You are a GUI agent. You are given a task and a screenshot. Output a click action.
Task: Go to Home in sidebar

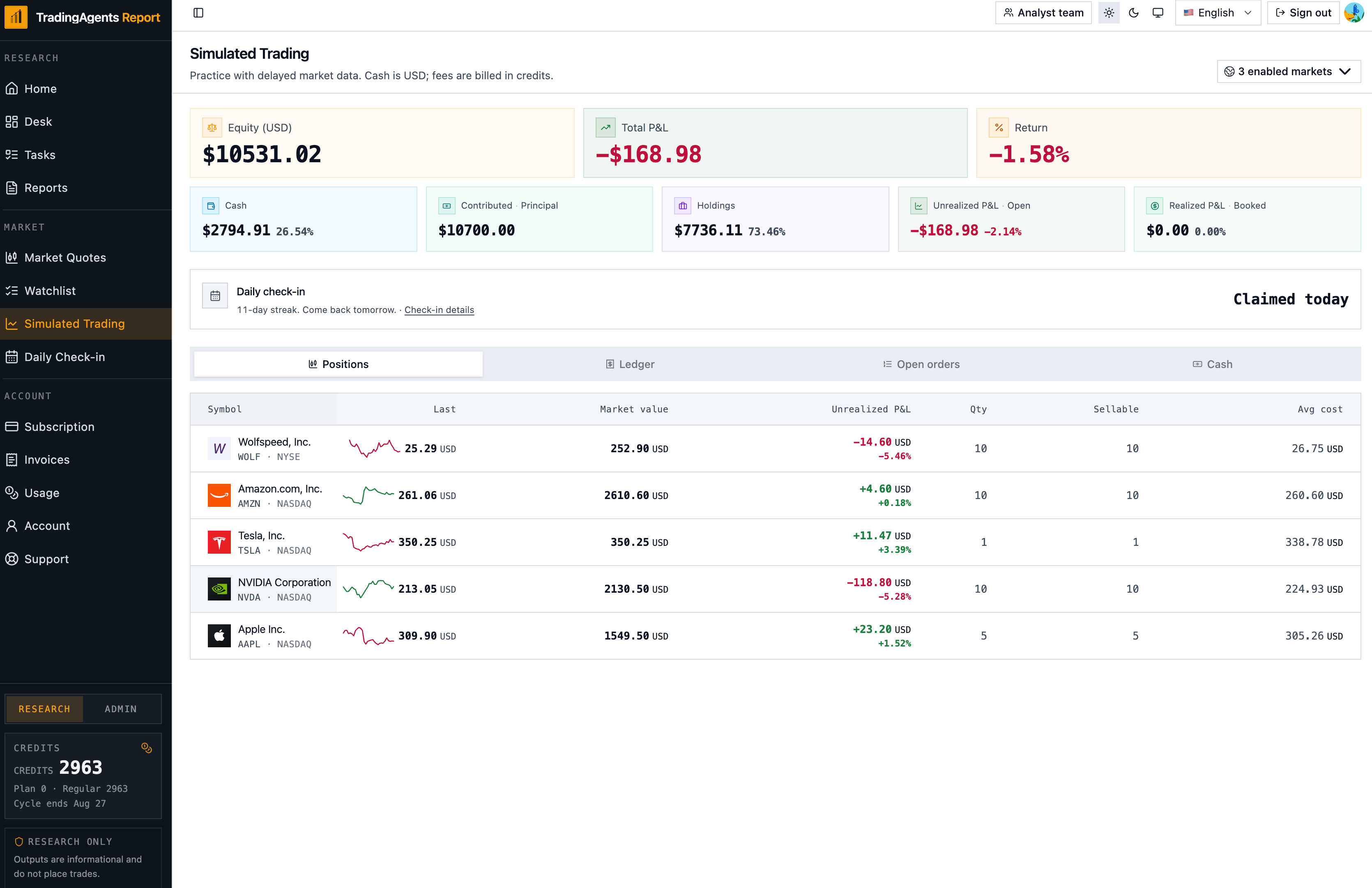(x=85, y=89)
